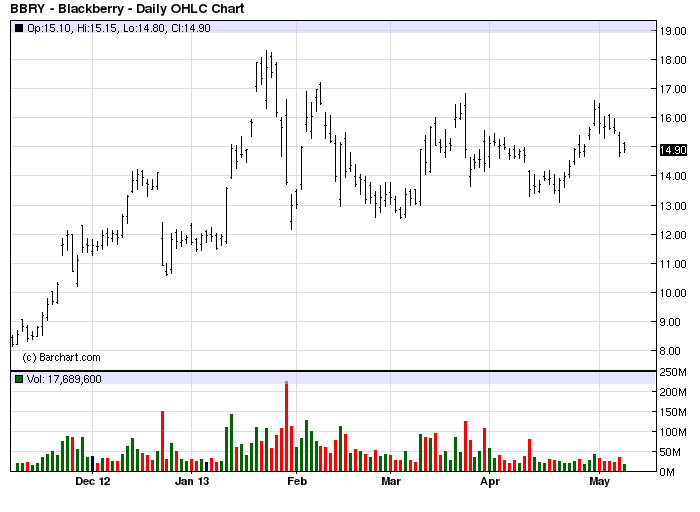Click the '17.00' price axis label
Screen dimensions: 700x512
[673, 89]
